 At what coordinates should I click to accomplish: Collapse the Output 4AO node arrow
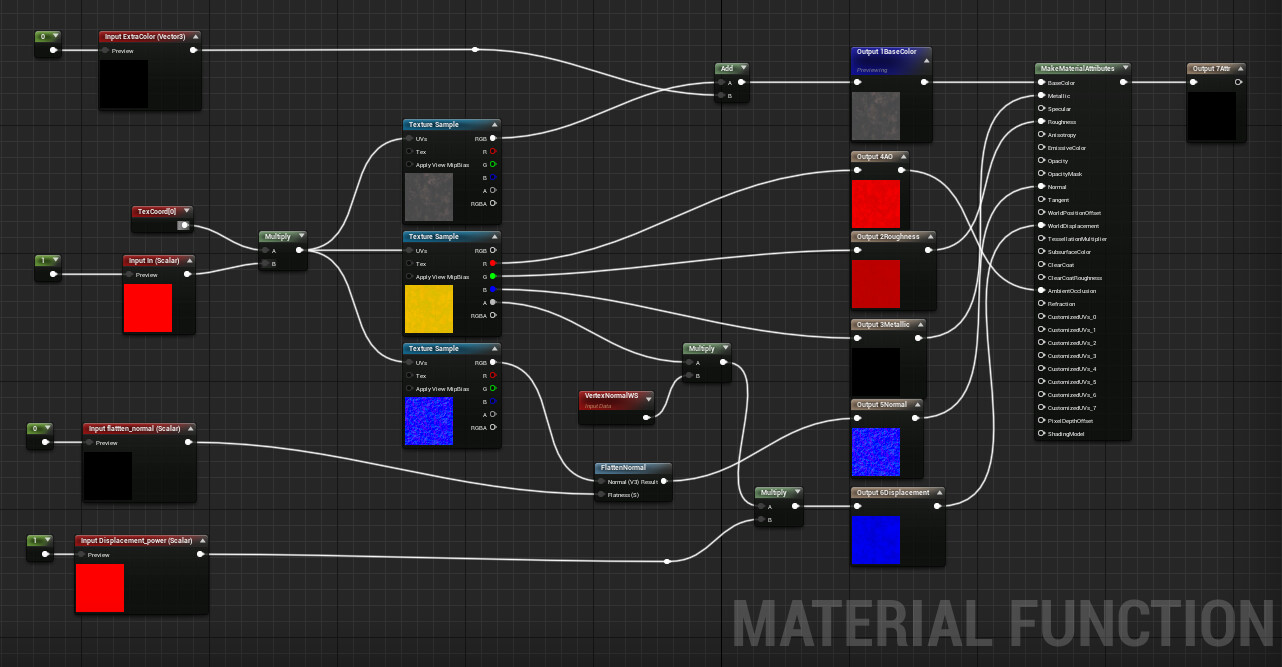(x=903, y=156)
